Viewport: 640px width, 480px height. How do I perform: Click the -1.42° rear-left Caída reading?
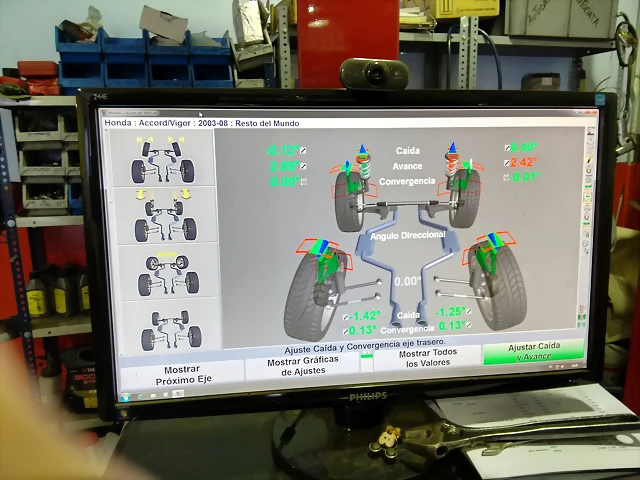pos(364,316)
